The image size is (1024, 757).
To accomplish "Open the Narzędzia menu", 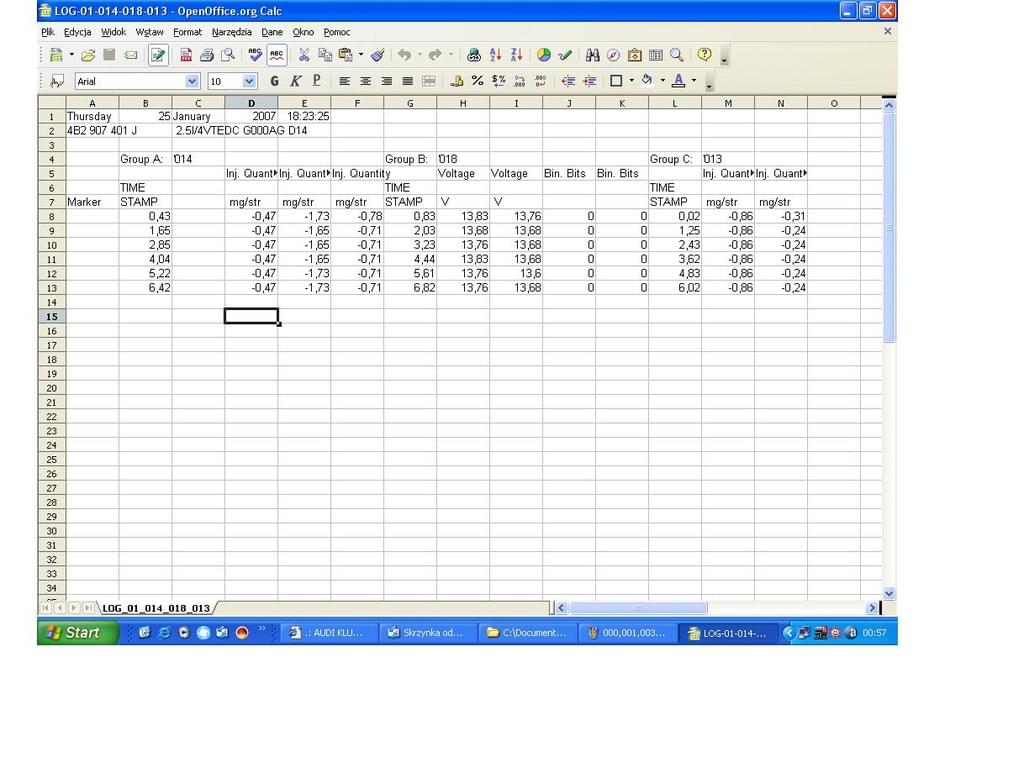I will tap(231, 32).
